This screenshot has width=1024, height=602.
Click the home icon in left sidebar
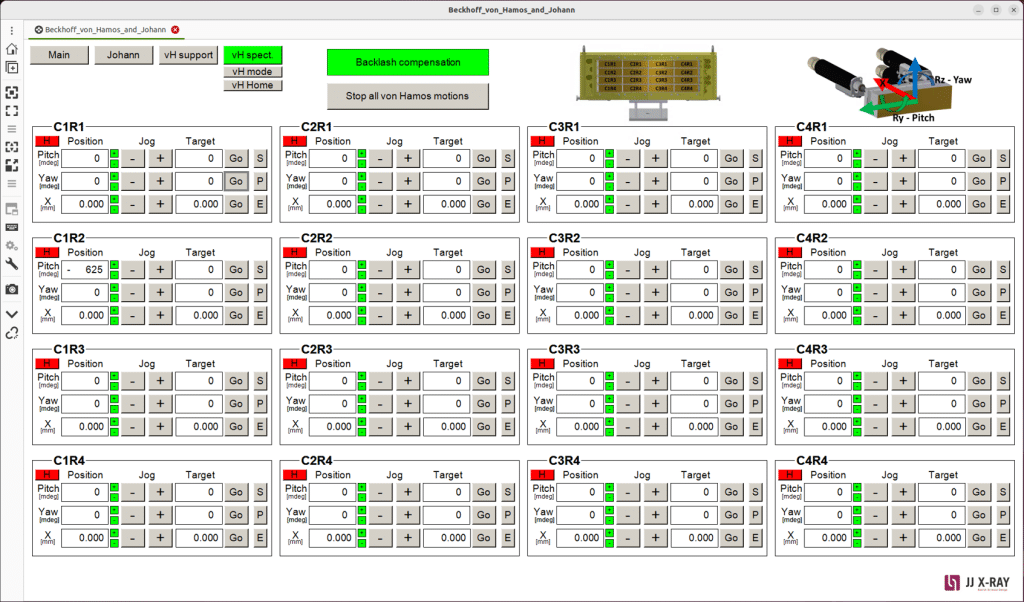(x=12, y=48)
